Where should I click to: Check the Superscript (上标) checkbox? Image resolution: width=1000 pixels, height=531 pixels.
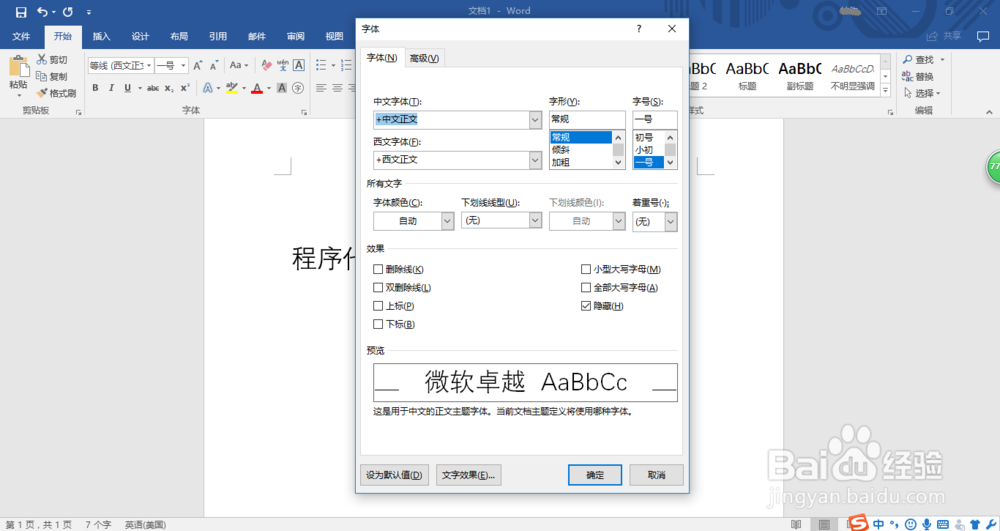(378, 306)
